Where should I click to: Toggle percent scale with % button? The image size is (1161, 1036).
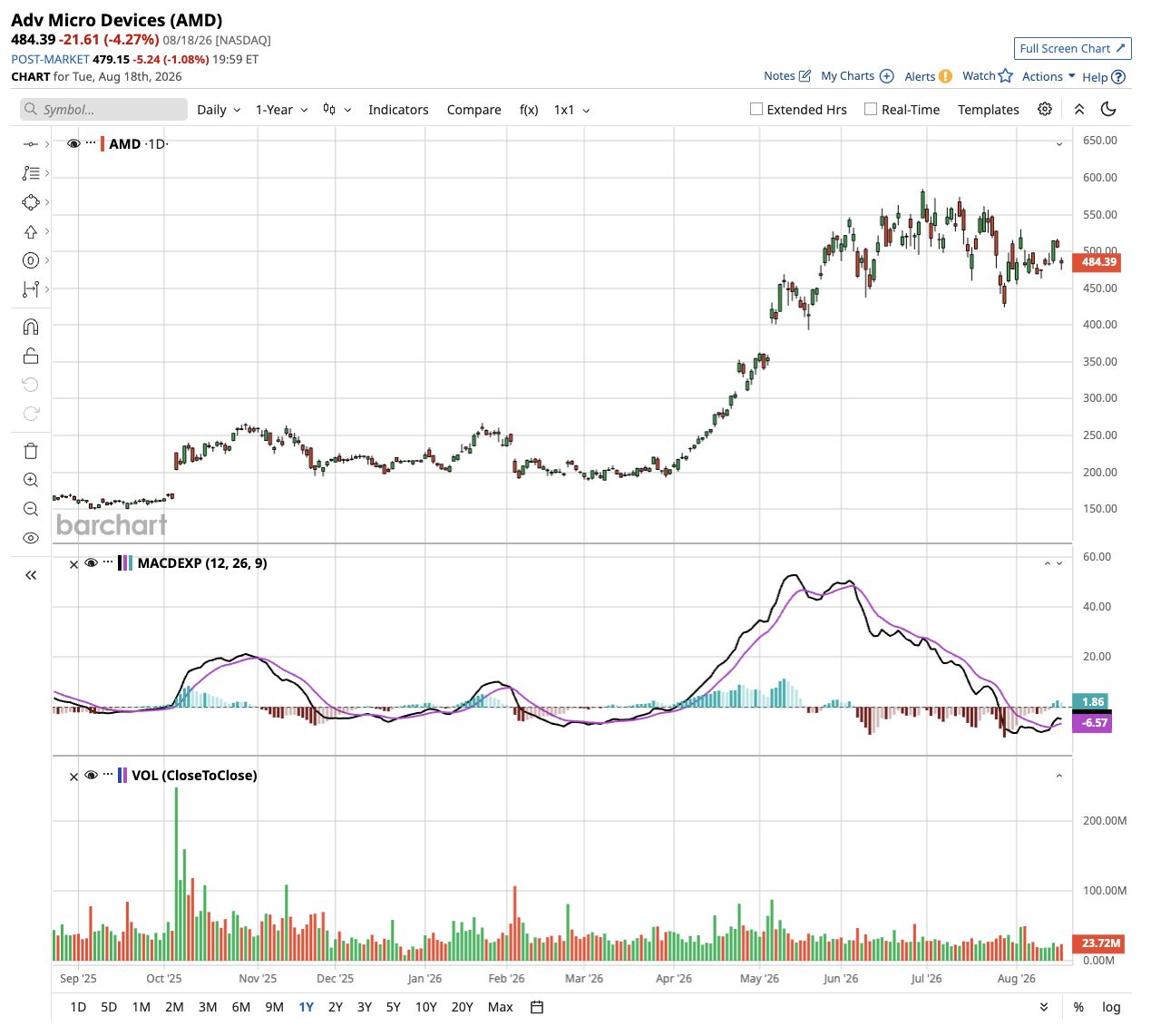coord(1078,1007)
